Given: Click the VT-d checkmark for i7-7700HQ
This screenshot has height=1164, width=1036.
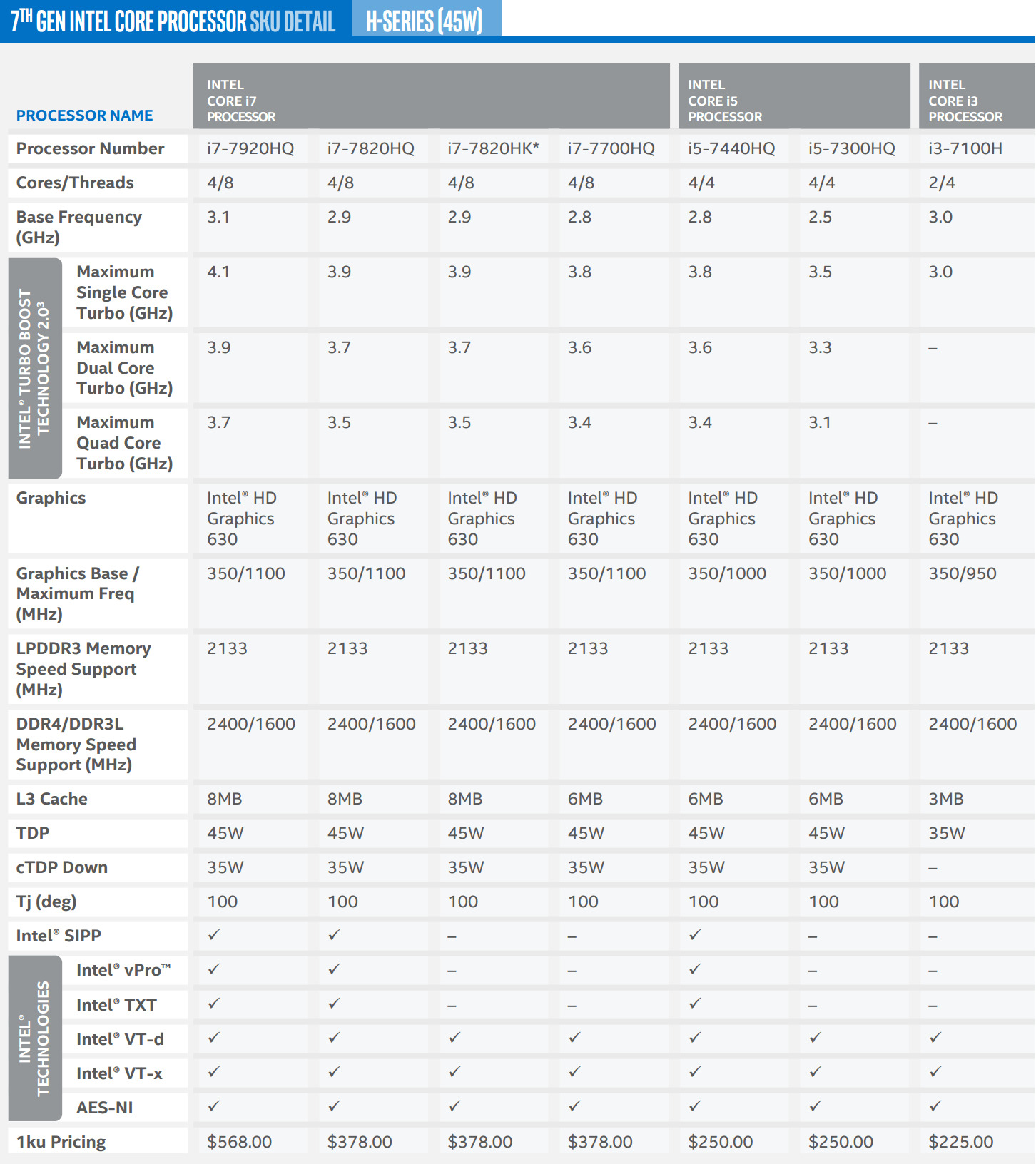Looking at the screenshot, I should pos(574,1038).
